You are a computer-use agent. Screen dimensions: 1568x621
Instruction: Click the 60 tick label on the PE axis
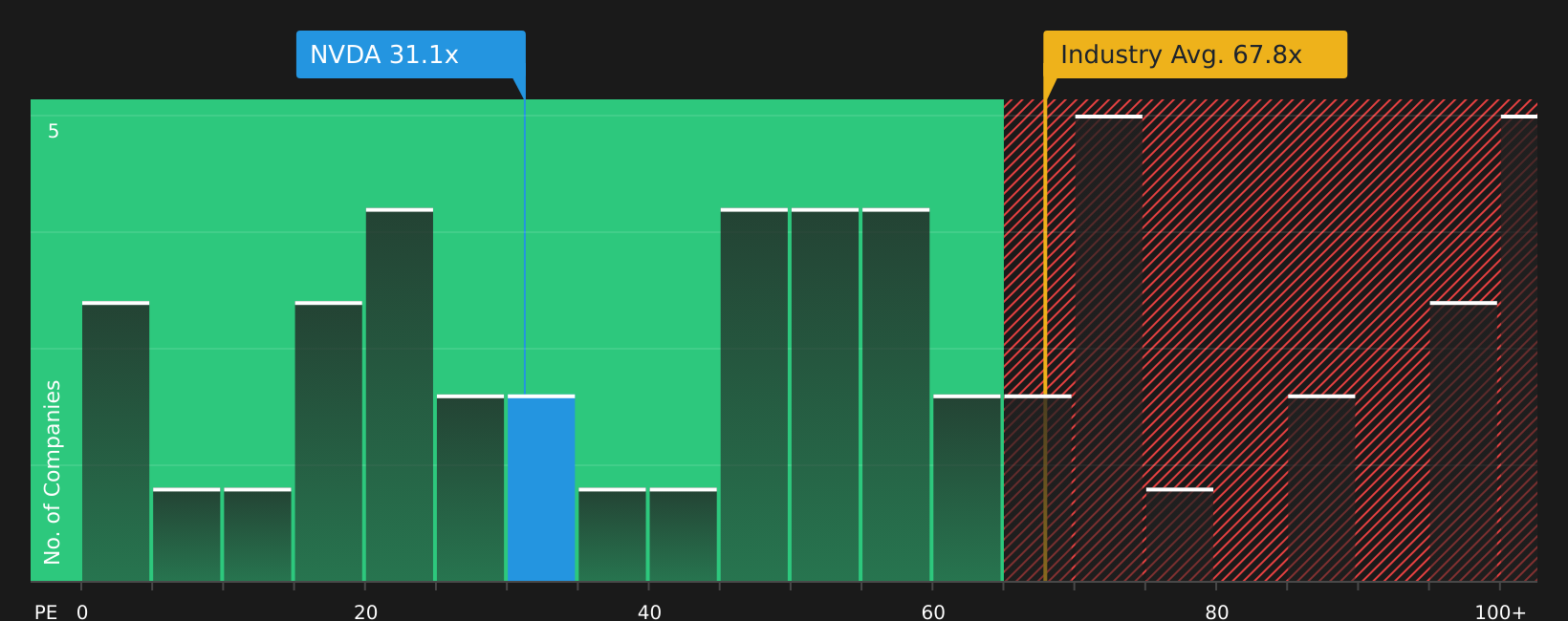[933, 612]
